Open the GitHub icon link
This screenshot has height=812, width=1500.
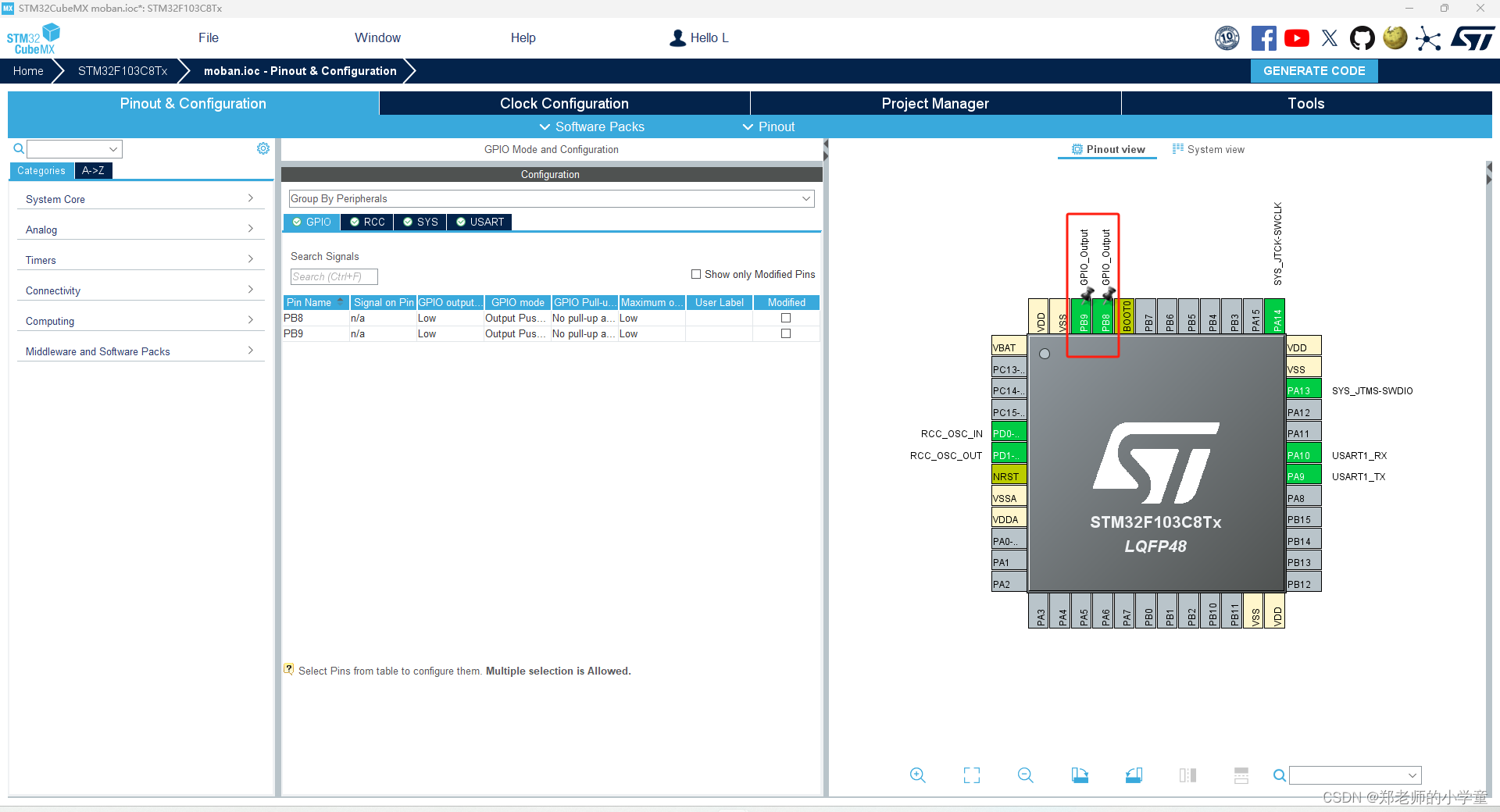coord(1362,37)
